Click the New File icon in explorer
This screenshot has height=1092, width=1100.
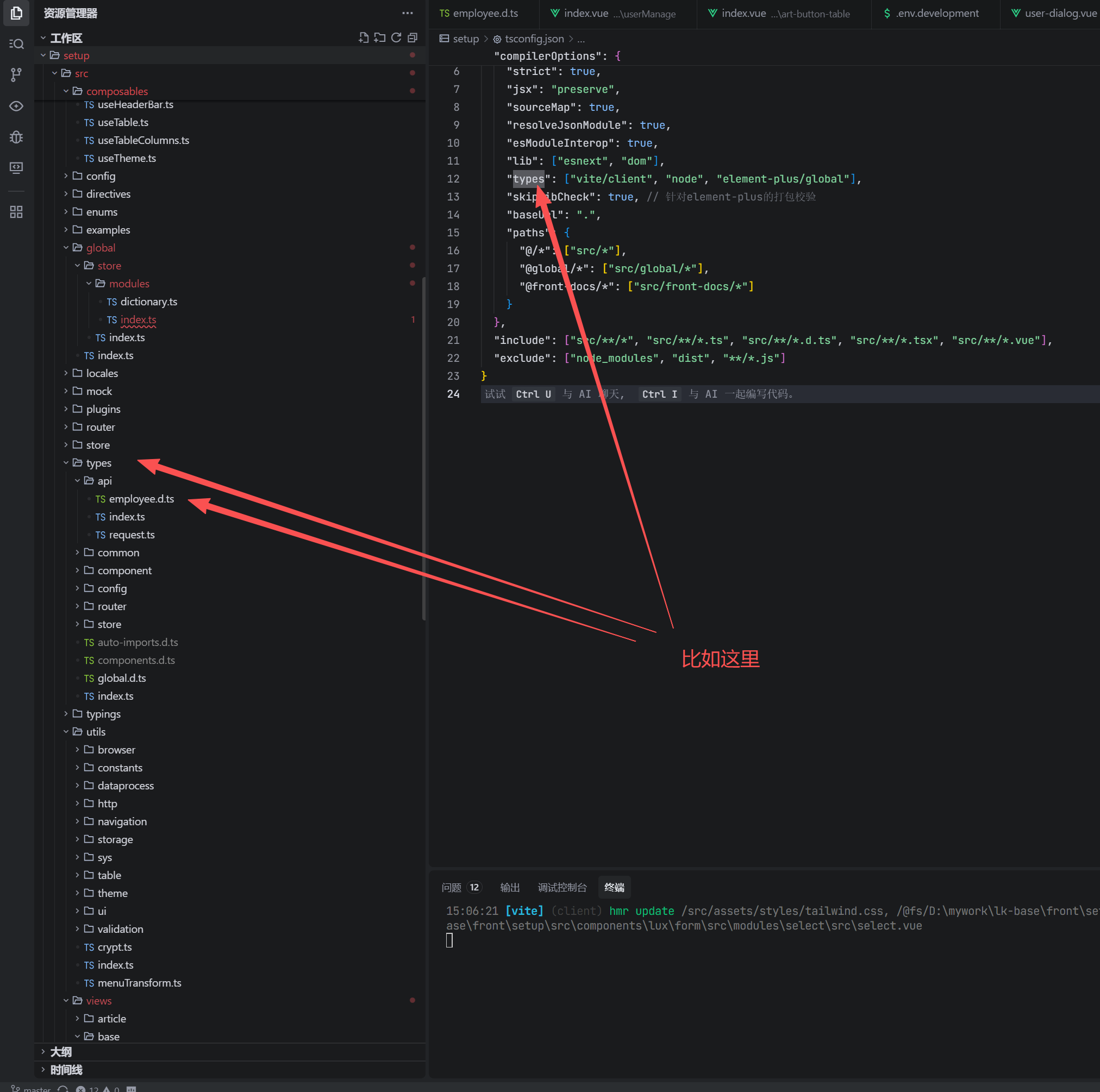point(363,37)
